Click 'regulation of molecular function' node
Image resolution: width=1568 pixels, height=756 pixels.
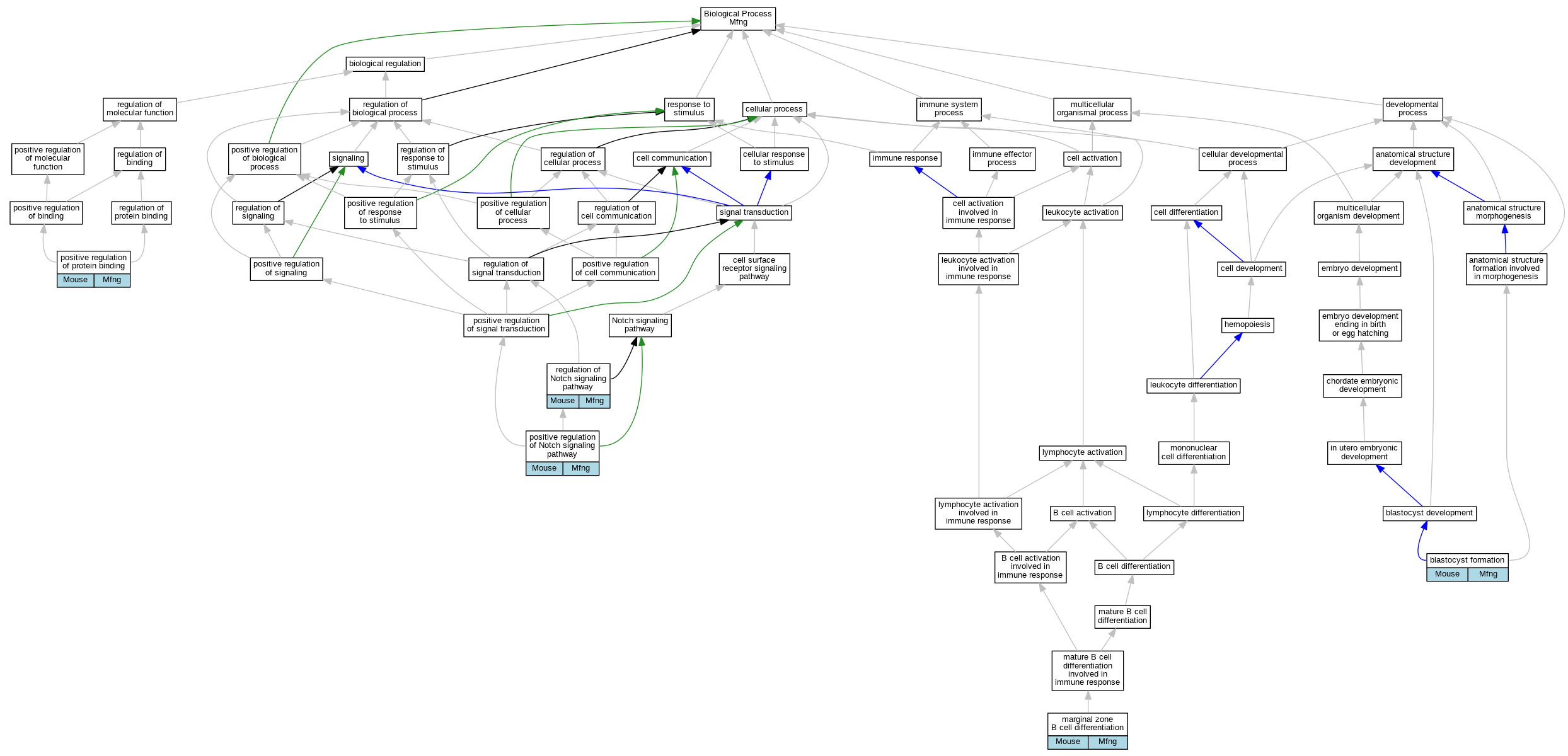(x=140, y=109)
